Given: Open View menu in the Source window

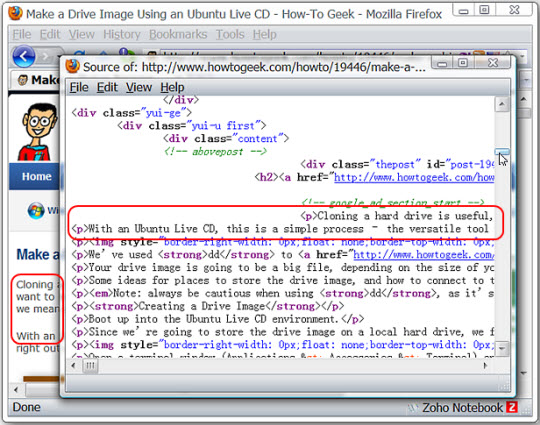Looking at the screenshot, I should pos(139,87).
